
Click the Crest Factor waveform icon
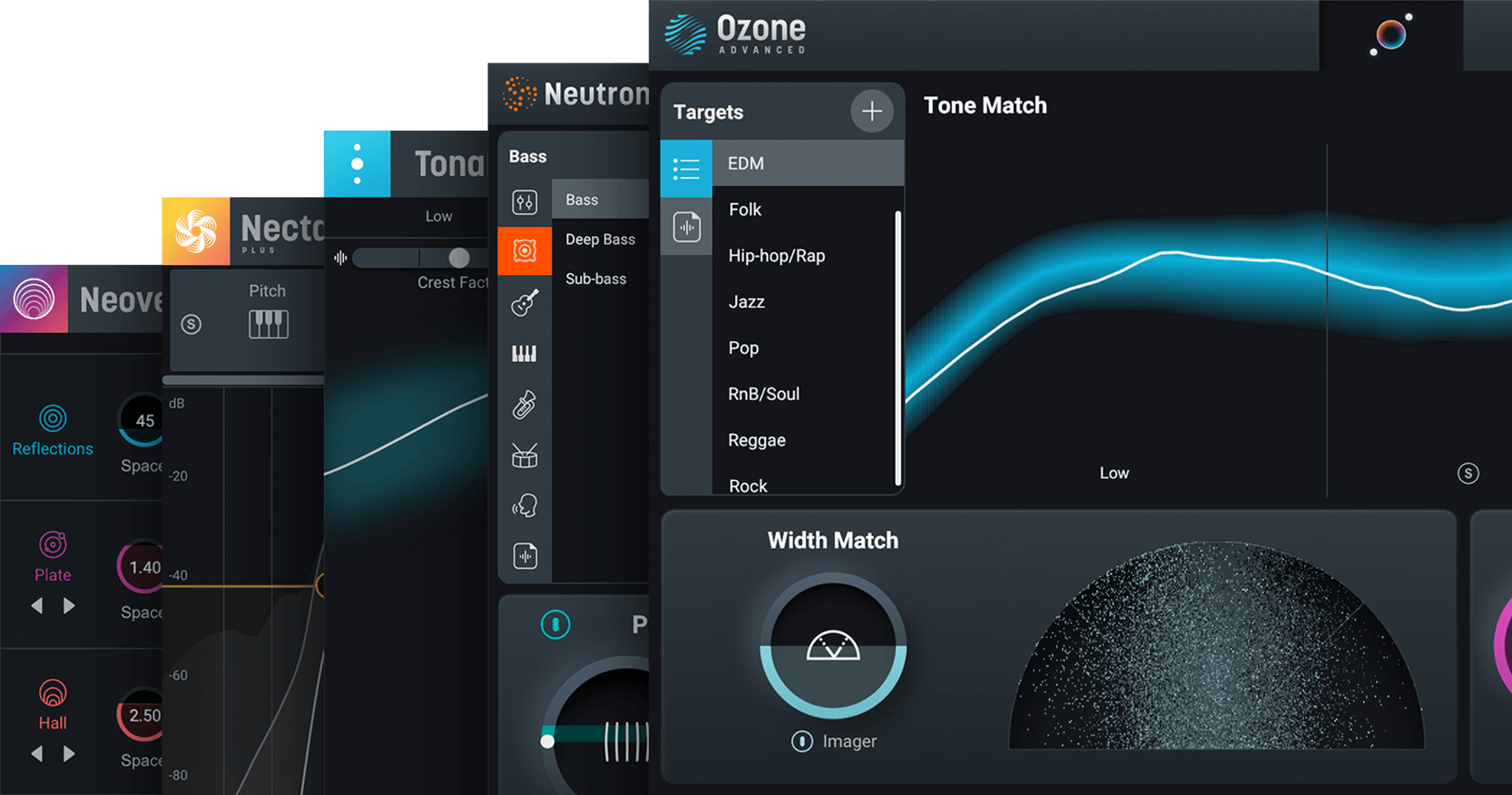click(340, 258)
